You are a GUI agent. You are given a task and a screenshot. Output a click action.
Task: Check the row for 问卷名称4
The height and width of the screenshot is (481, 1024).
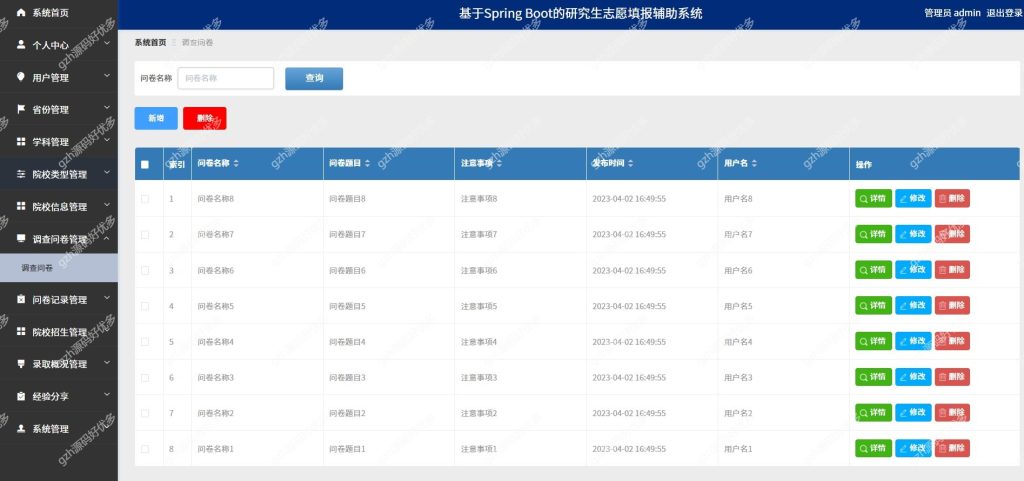[145, 342]
